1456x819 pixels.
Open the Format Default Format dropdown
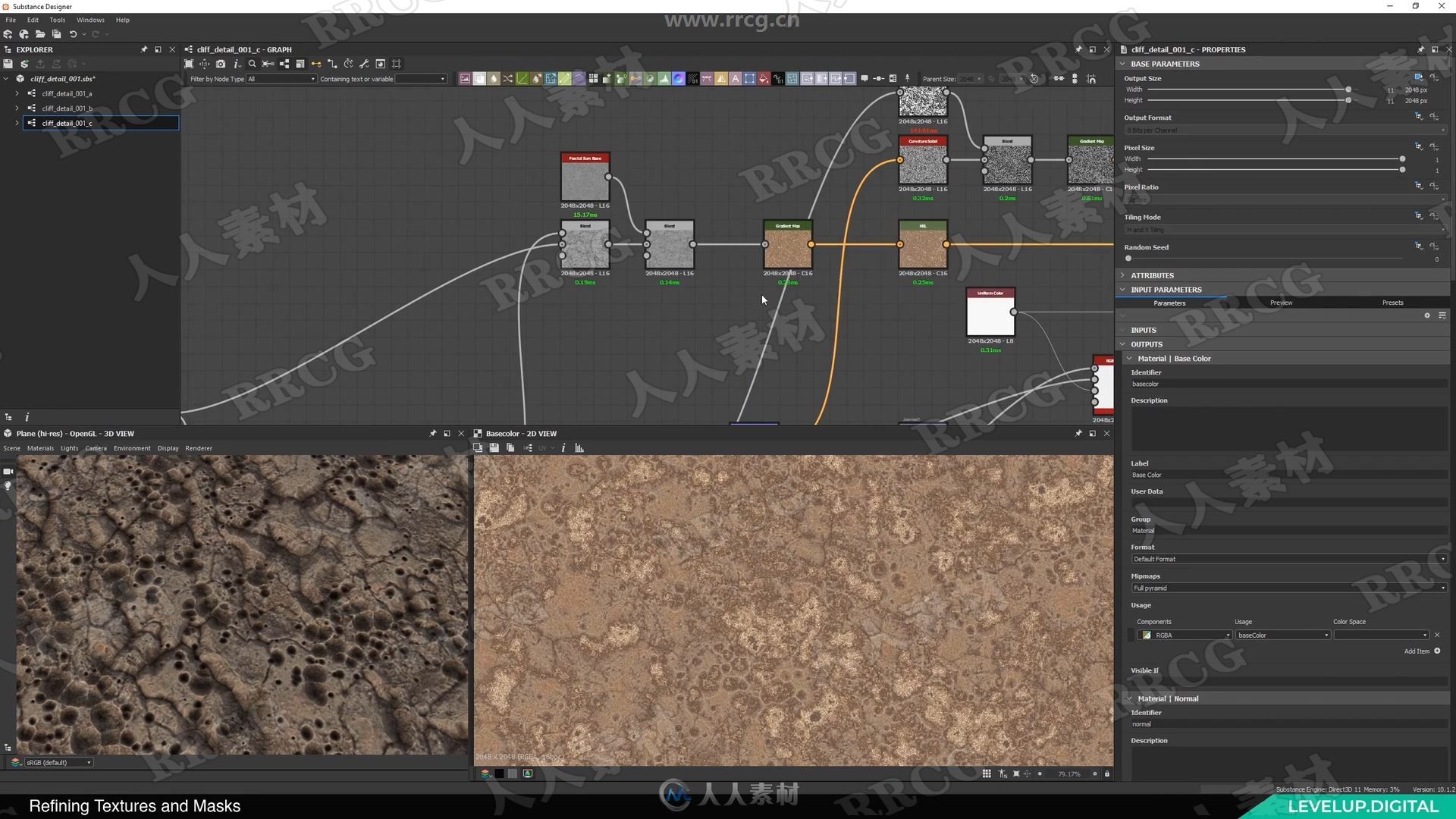1288,559
